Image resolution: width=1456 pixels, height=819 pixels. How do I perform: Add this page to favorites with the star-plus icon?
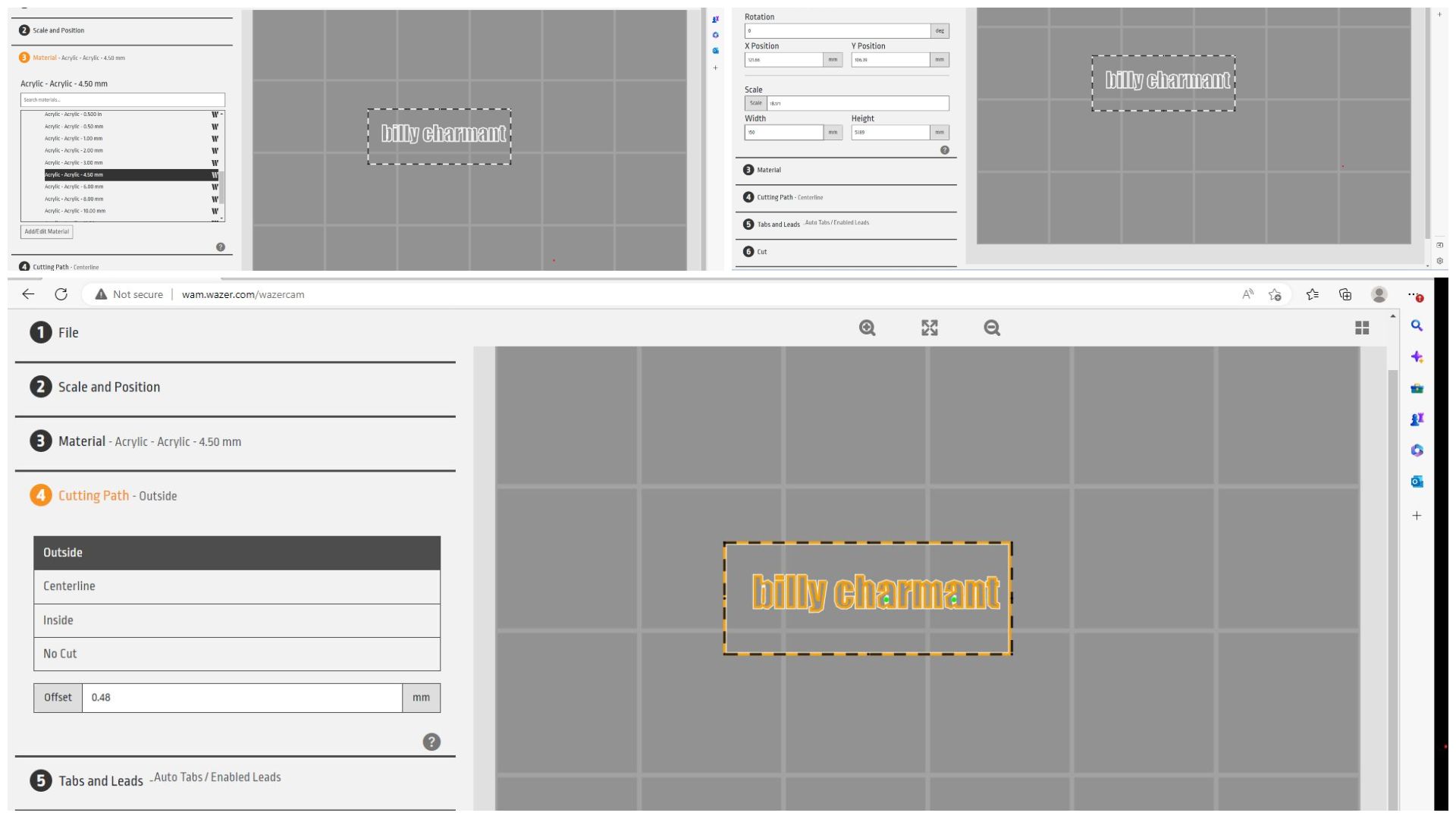tap(1275, 294)
